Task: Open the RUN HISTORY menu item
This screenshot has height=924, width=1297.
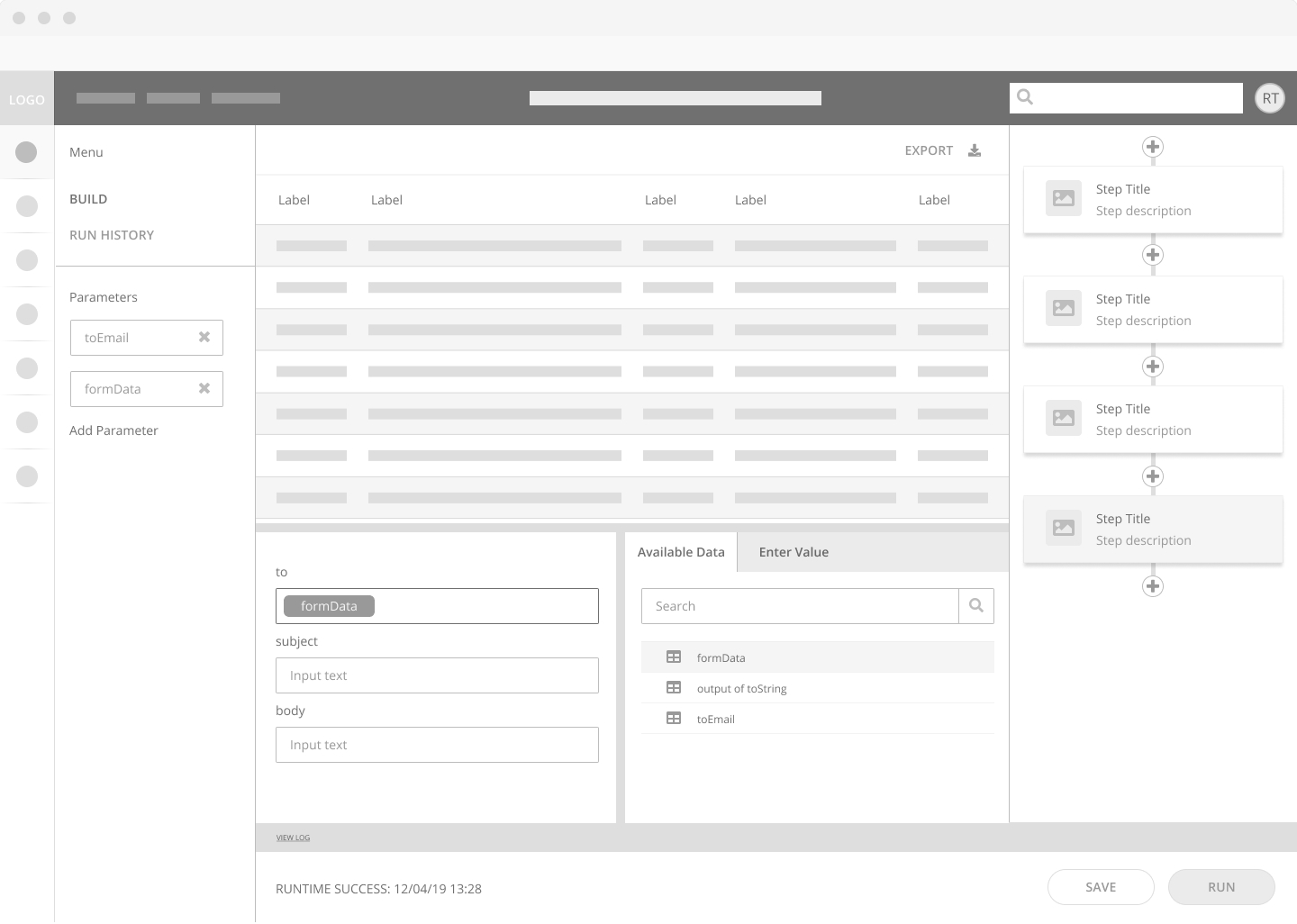Action: click(112, 235)
